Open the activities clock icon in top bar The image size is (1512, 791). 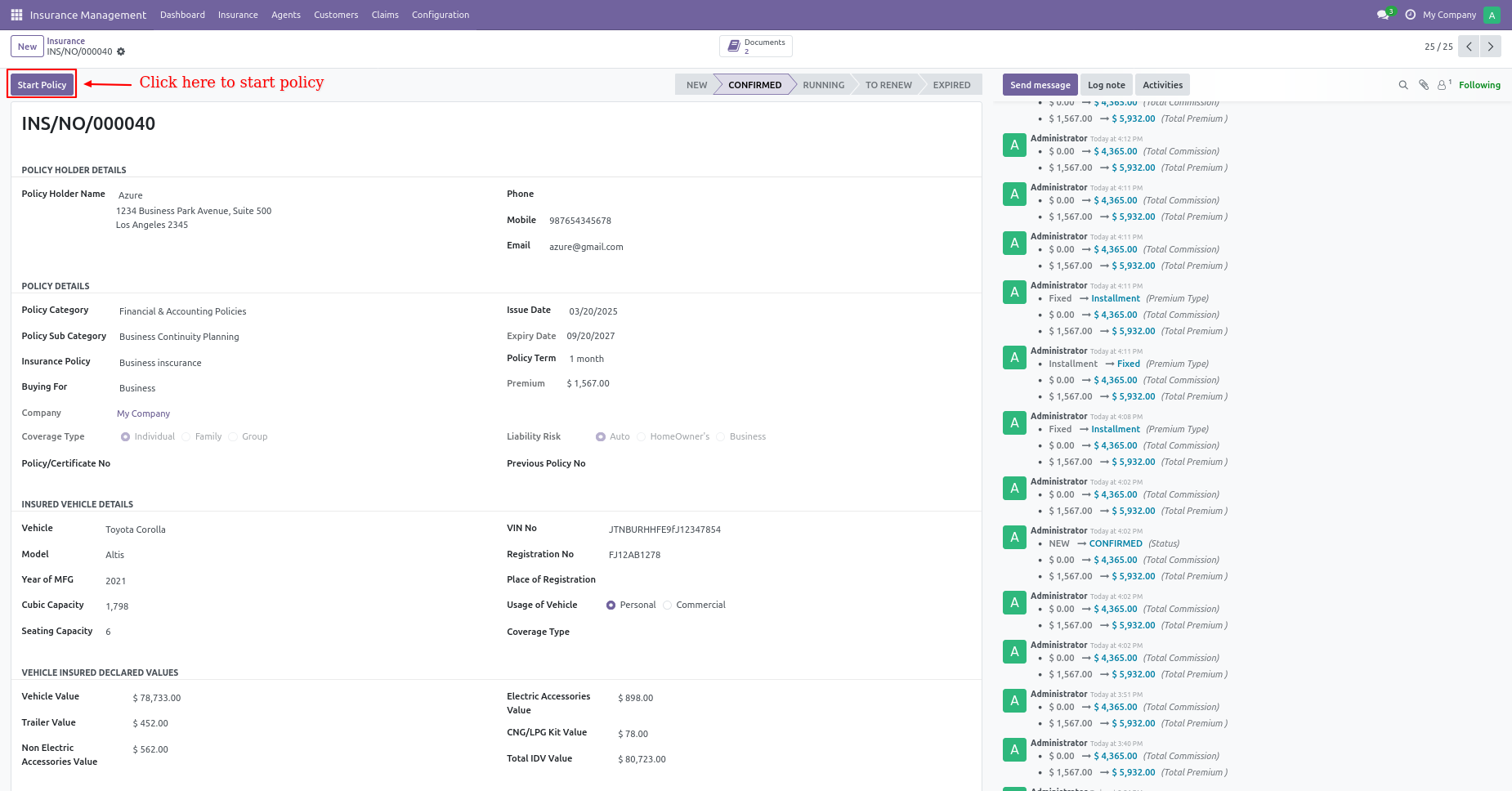(x=1410, y=15)
